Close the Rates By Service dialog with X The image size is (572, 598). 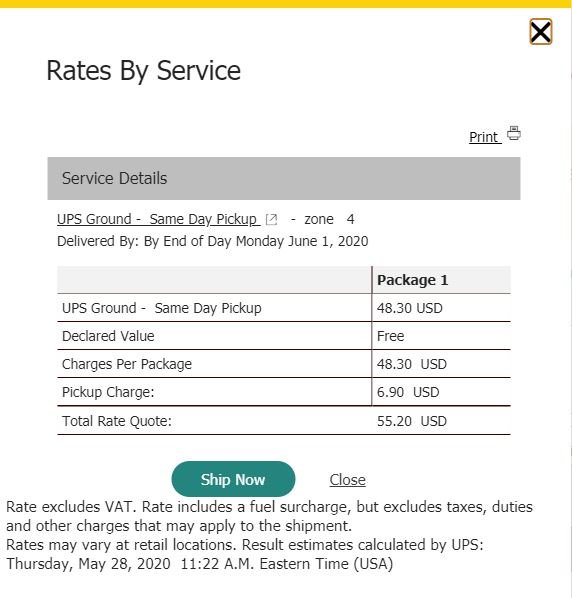(540, 32)
